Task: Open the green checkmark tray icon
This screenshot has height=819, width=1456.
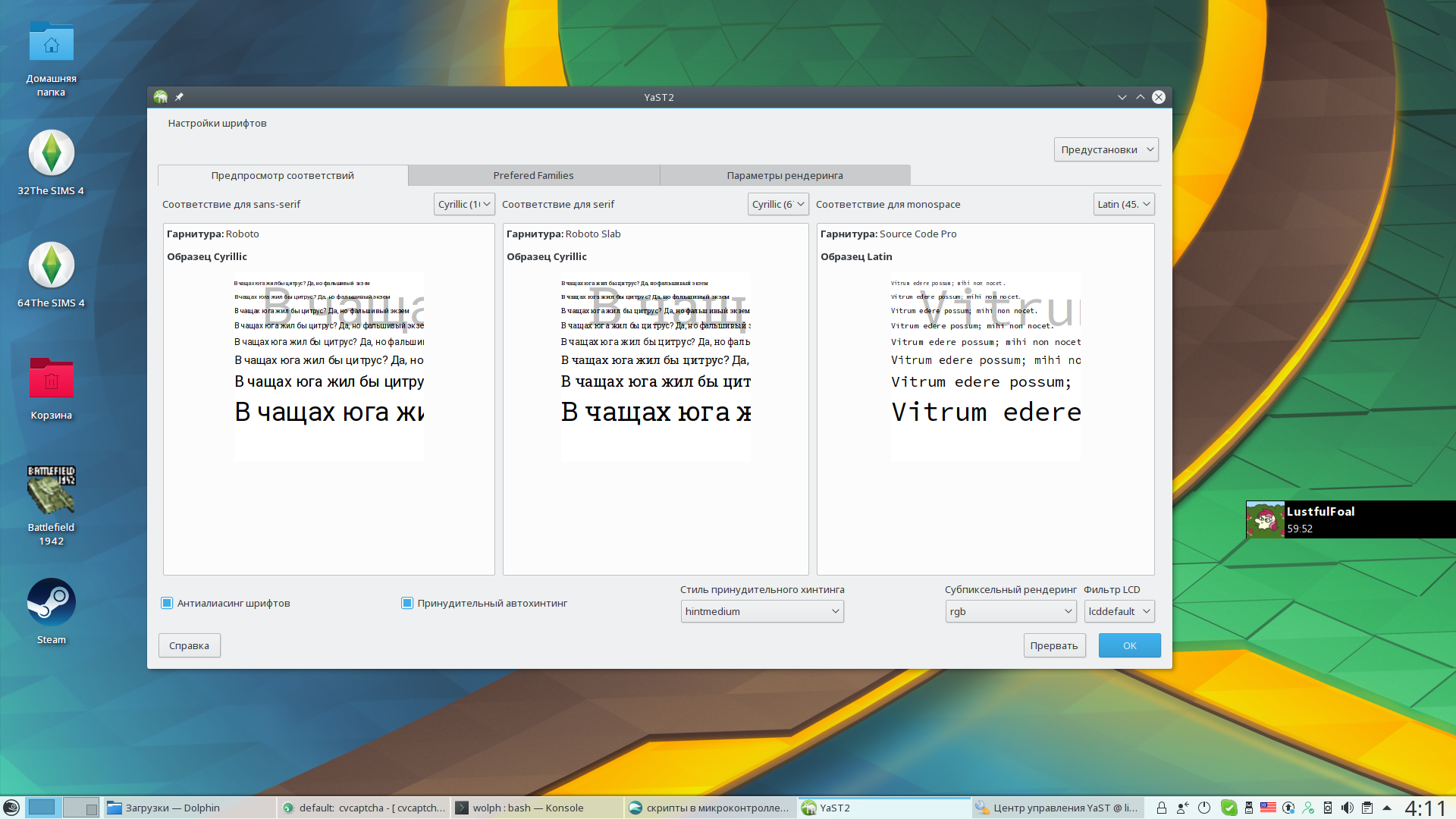Action: (x=1229, y=808)
